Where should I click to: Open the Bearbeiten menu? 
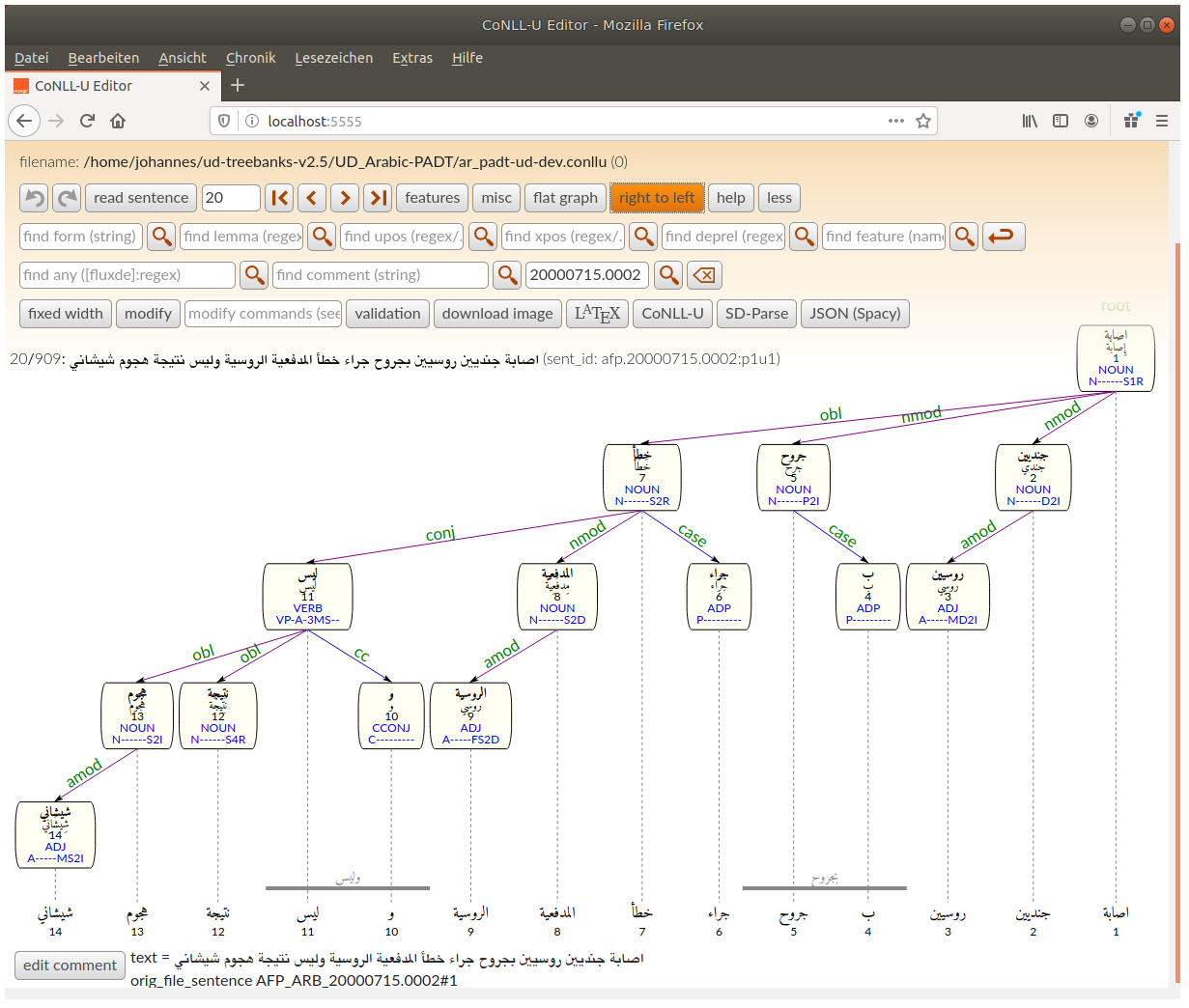[x=104, y=58]
